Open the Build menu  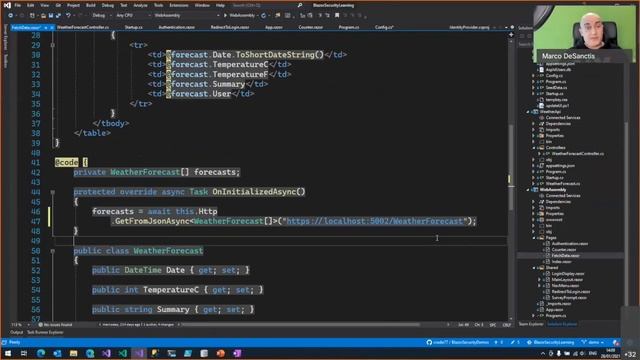91,5
